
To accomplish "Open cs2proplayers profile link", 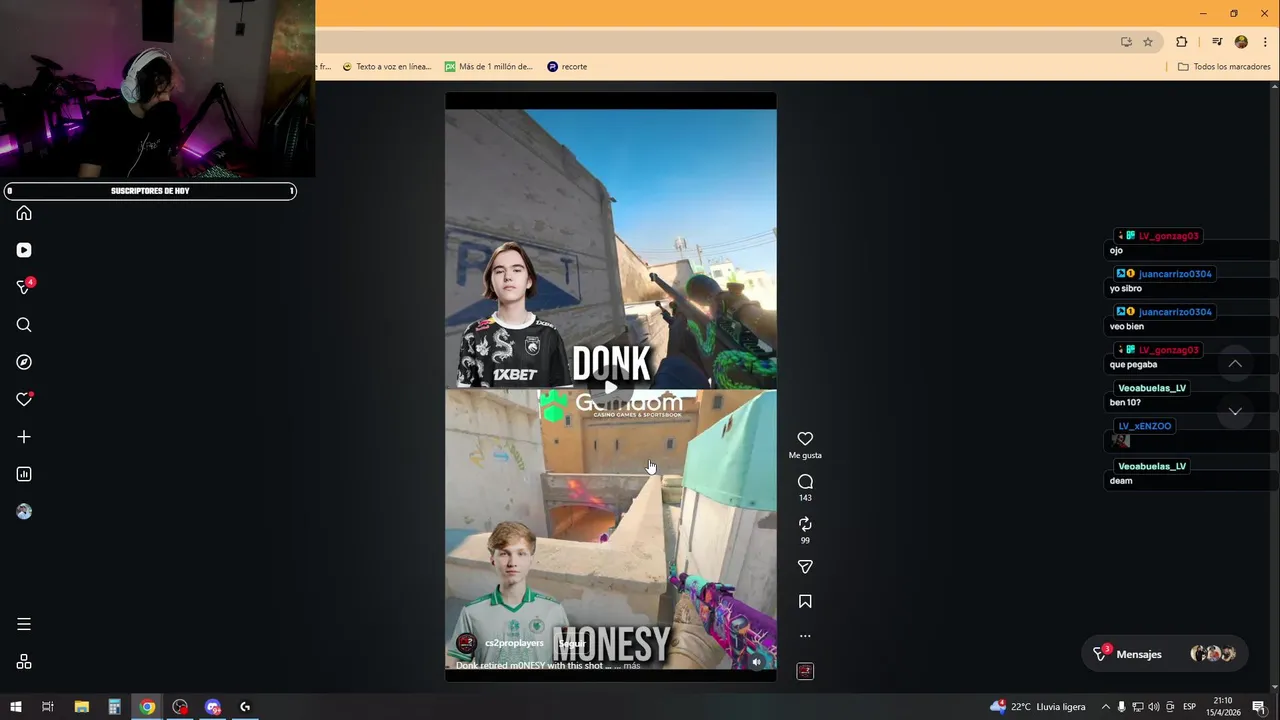I will (514, 643).
